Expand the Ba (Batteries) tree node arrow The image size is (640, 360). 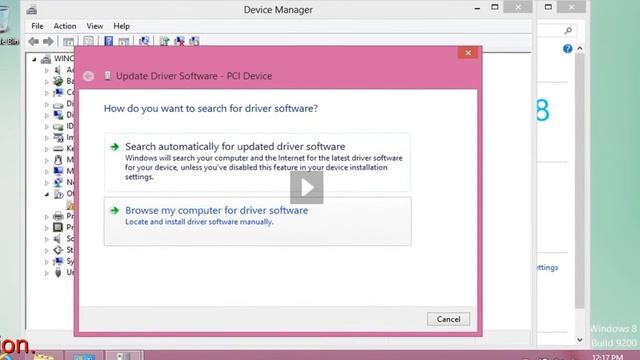[47, 81]
